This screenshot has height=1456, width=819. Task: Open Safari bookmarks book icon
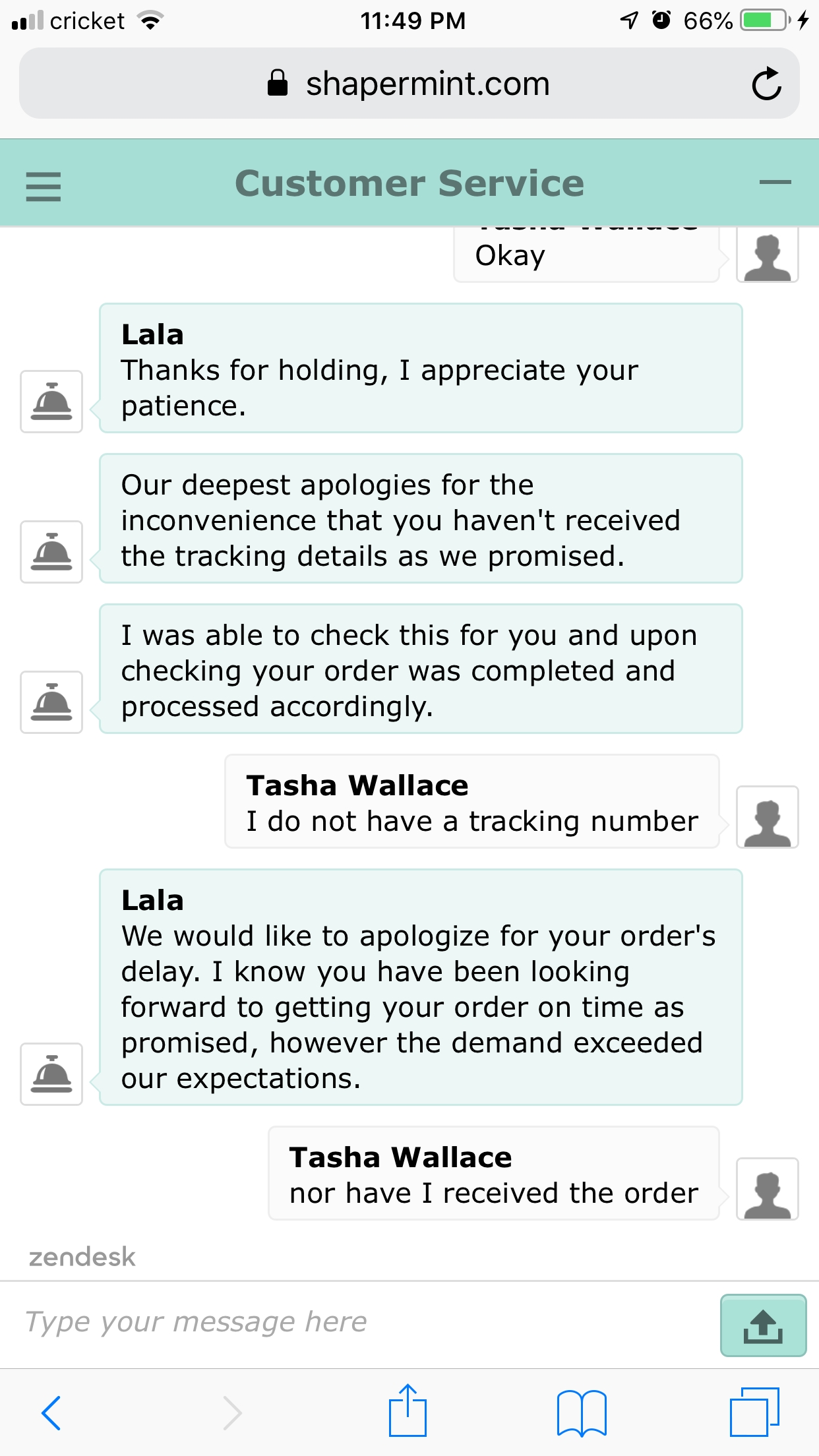pyautogui.click(x=582, y=1412)
